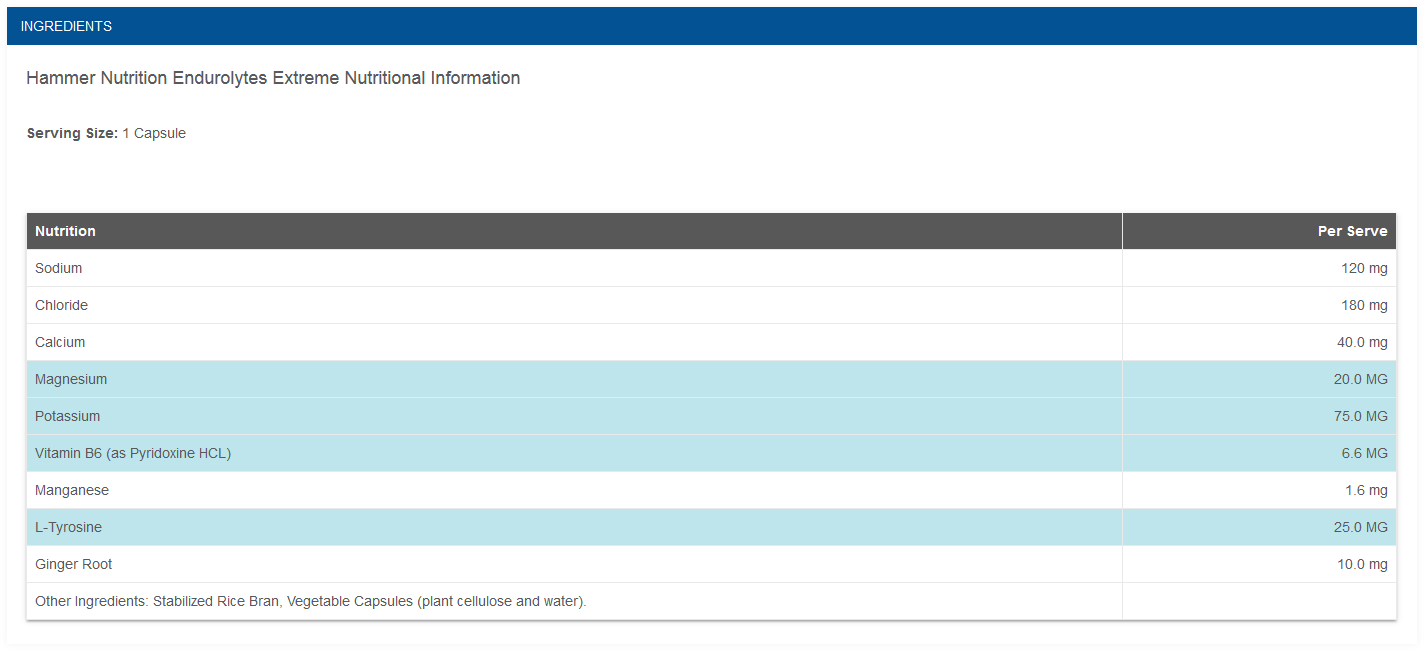
Task: Click the '75.0 MG' potassium value
Action: (1360, 416)
